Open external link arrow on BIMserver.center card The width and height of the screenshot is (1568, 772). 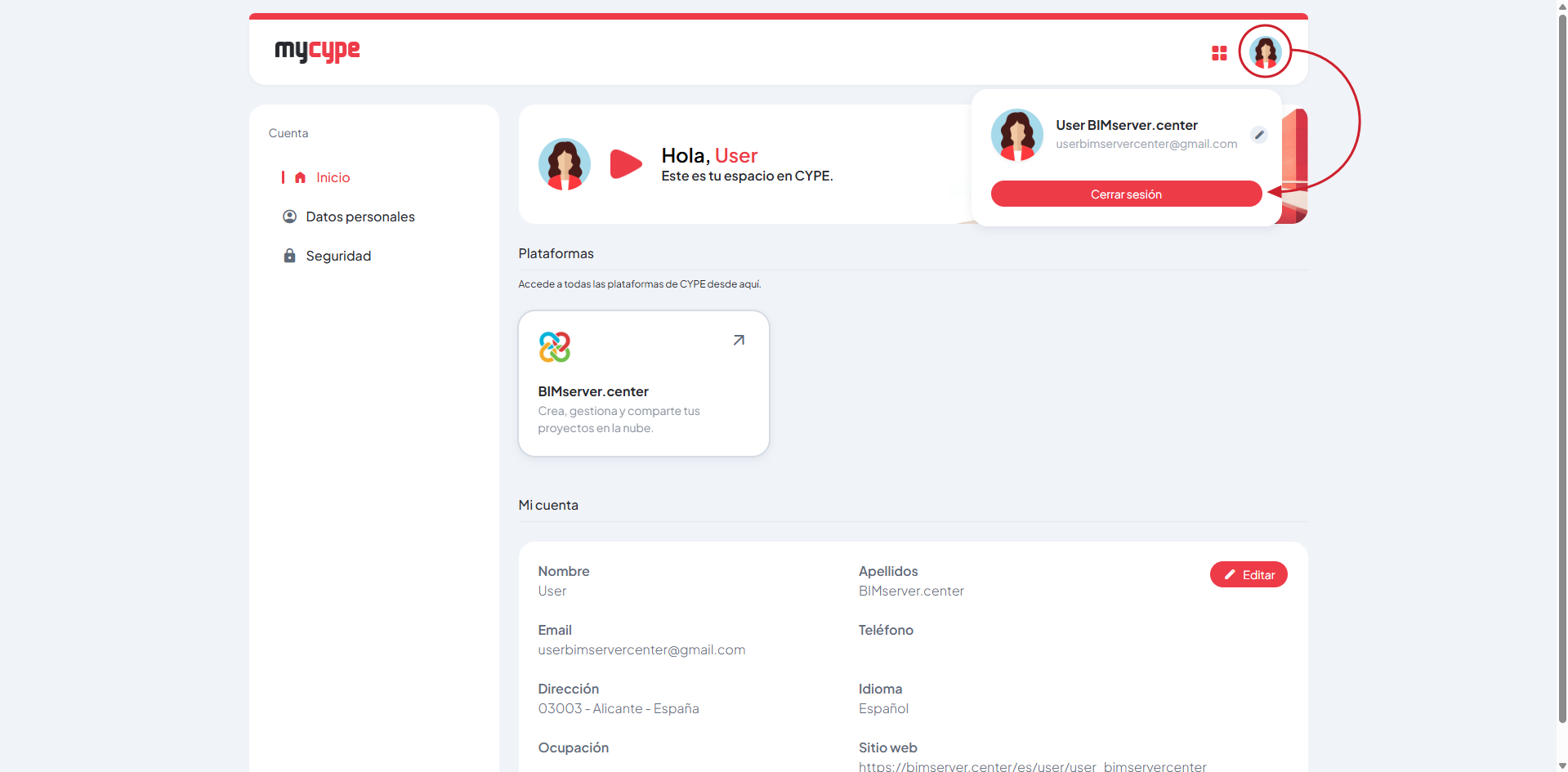pos(739,340)
